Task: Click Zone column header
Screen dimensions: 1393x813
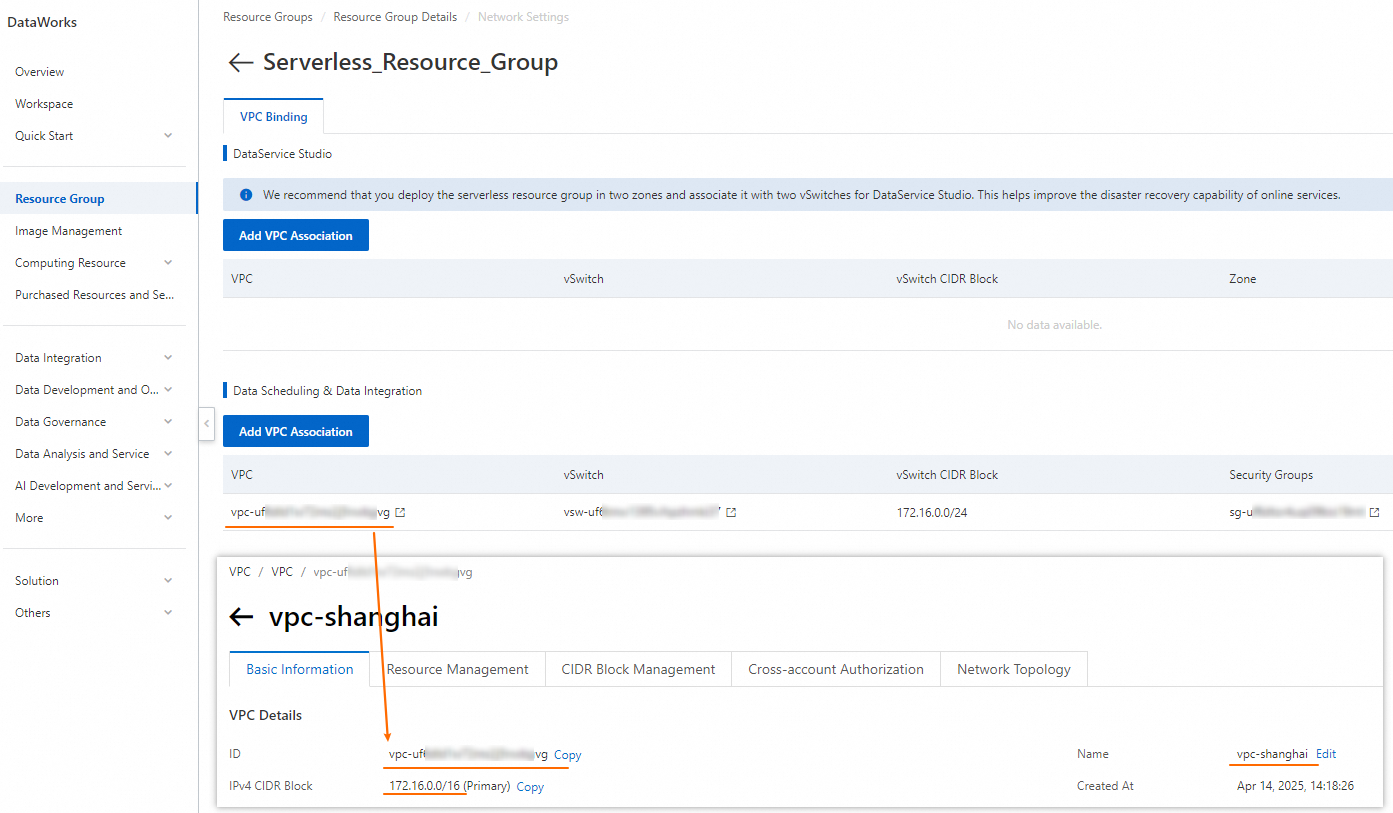Action: point(1243,279)
